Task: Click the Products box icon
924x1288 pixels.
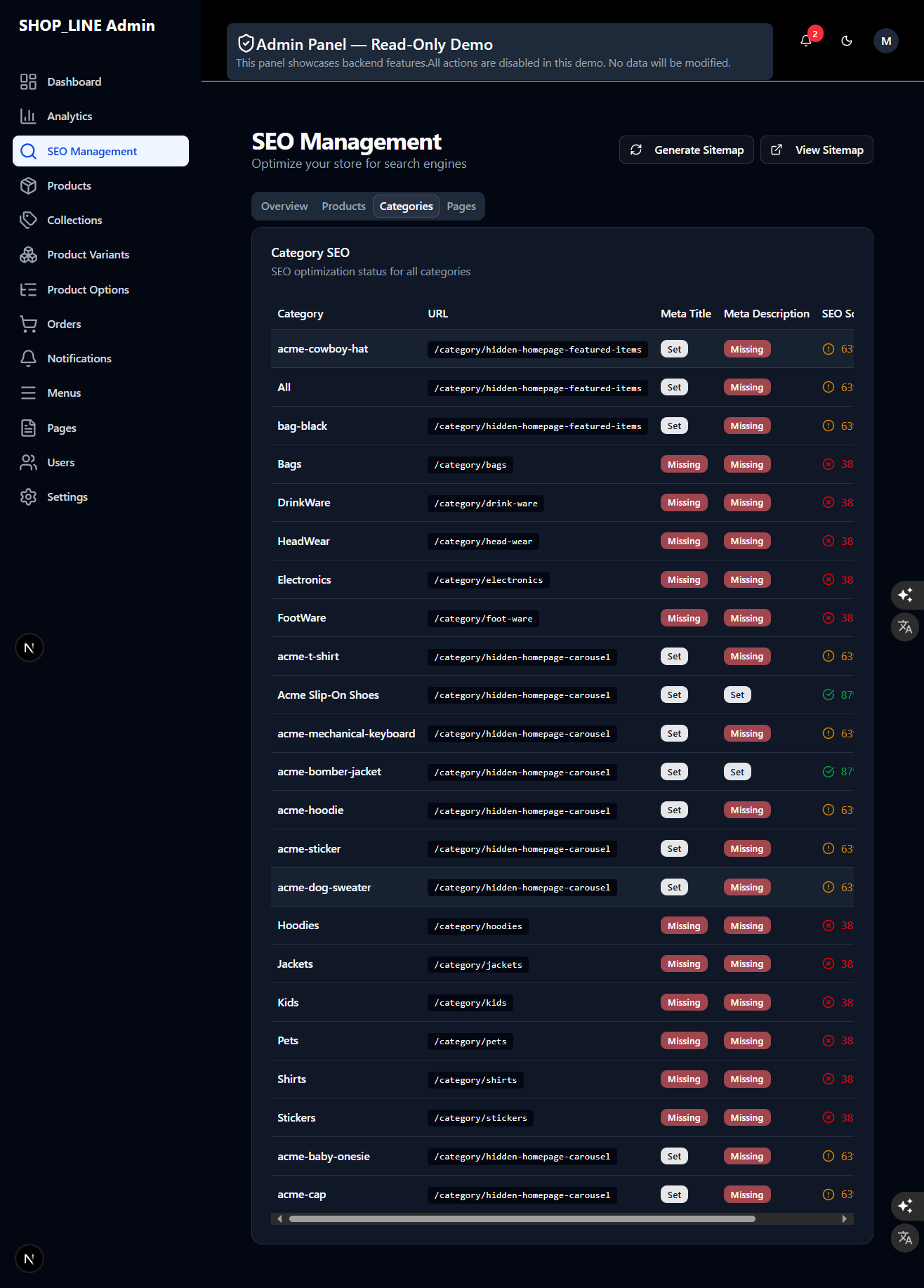Action: click(x=28, y=186)
